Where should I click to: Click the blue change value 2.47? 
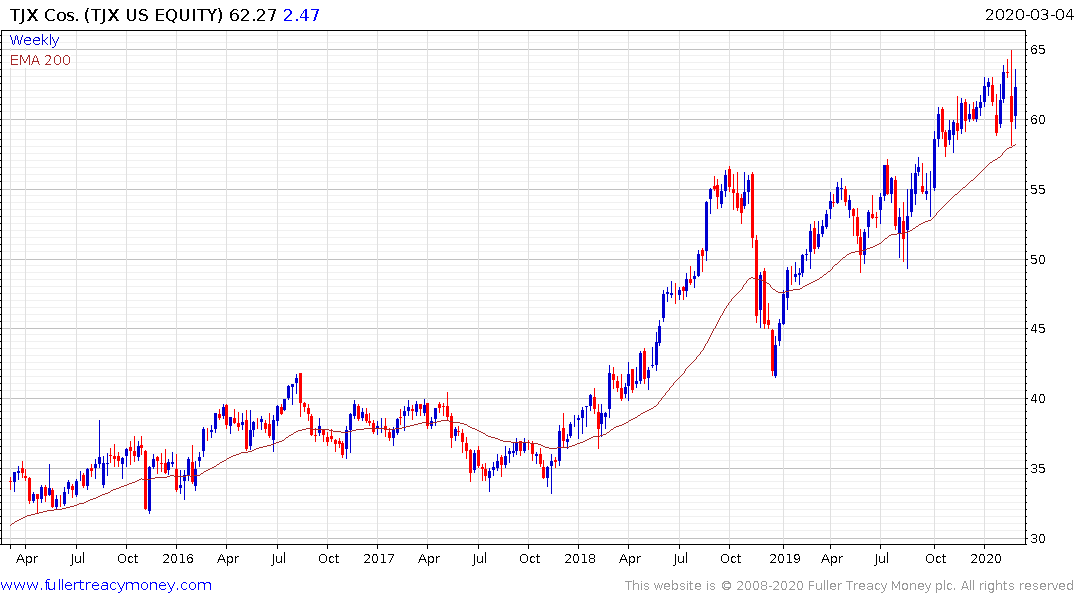[302, 15]
